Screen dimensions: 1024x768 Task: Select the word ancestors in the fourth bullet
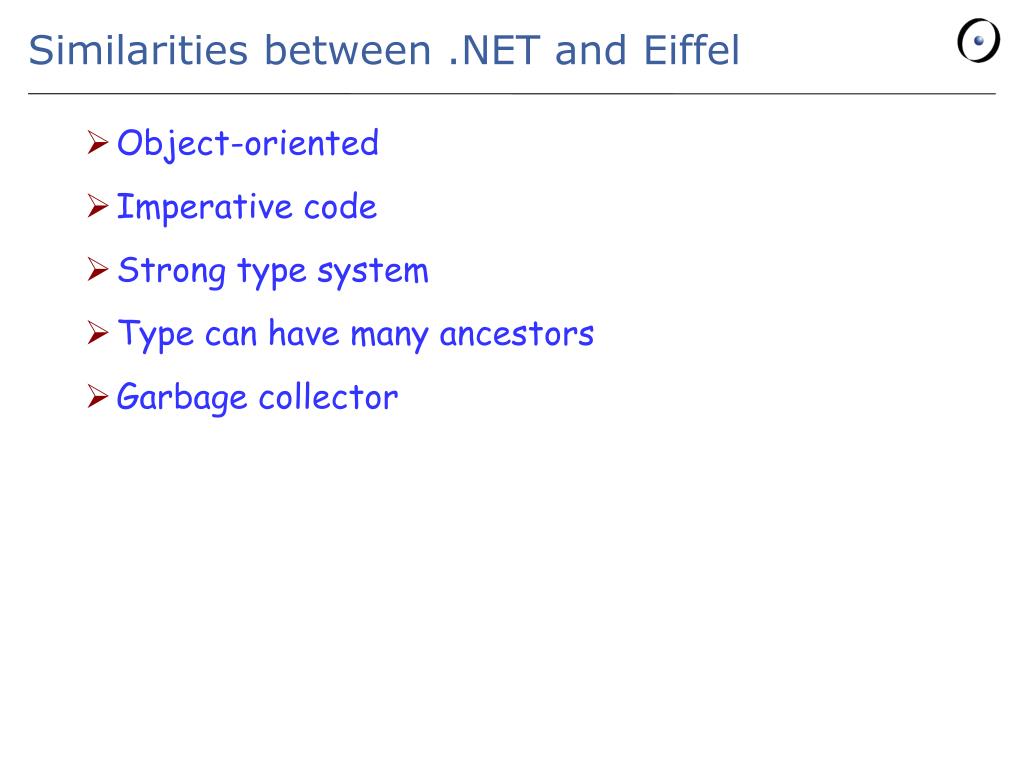point(517,334)
